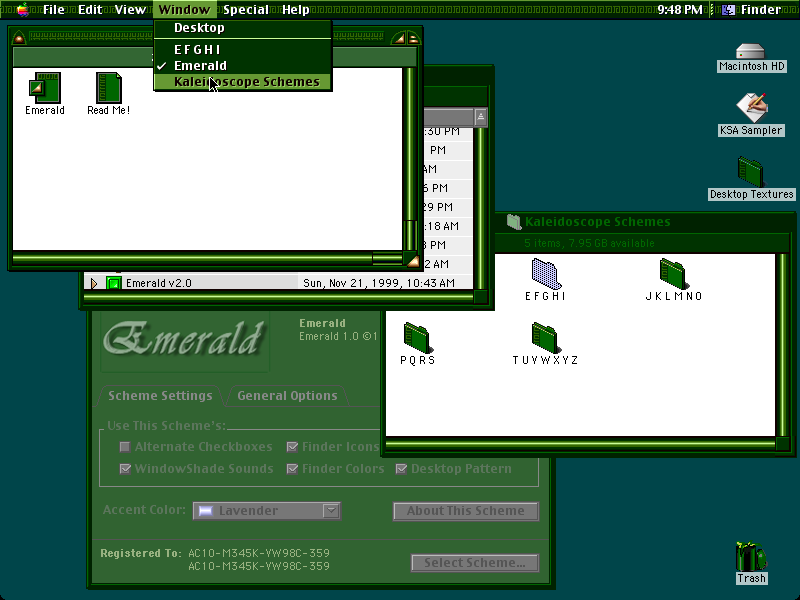The width and height of the screenshot is (800, 600).
Task: Open the E F G H I folder icon
Action: [545, 273]
